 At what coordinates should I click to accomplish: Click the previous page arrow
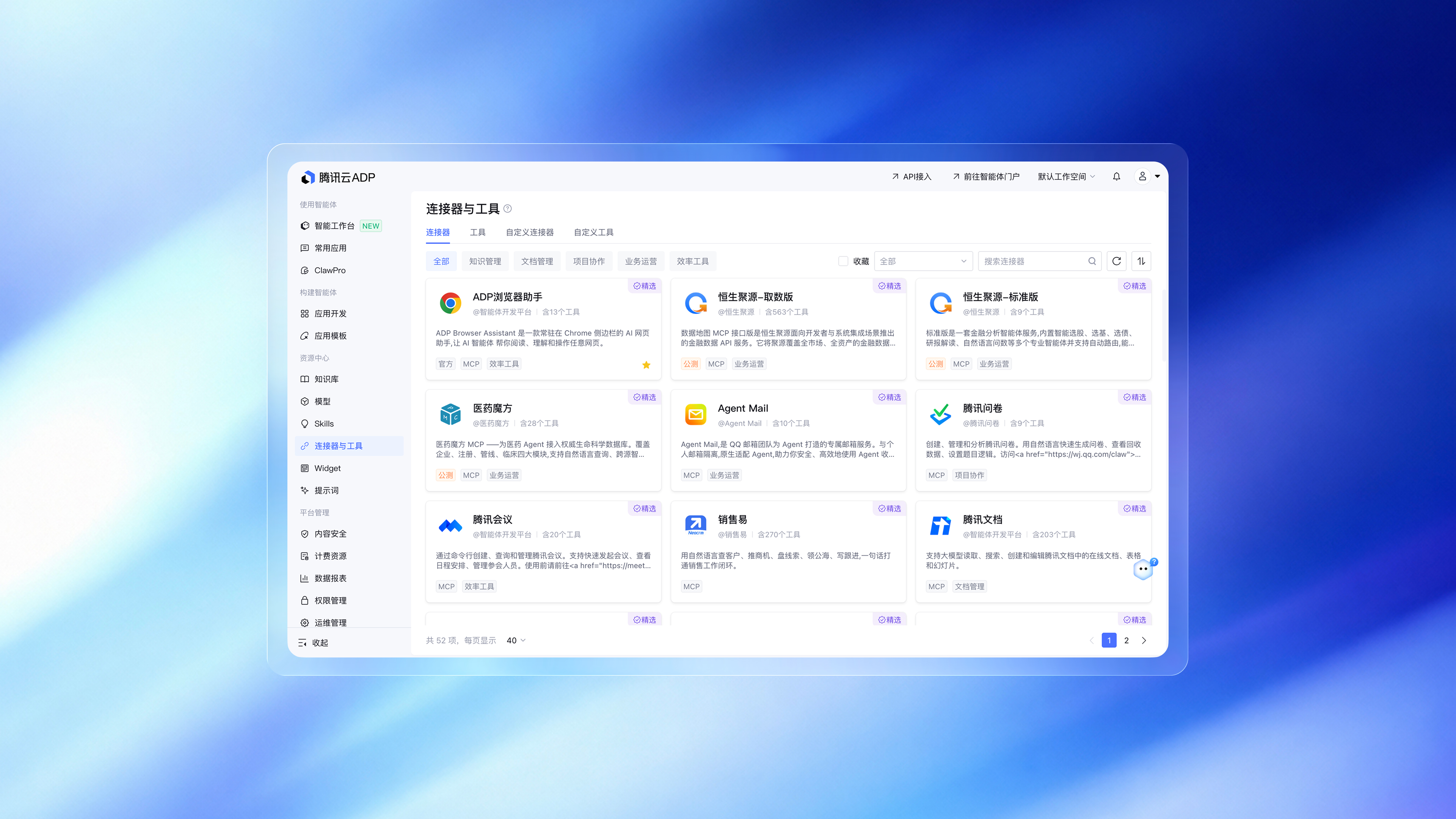(x=1092, y=640)
